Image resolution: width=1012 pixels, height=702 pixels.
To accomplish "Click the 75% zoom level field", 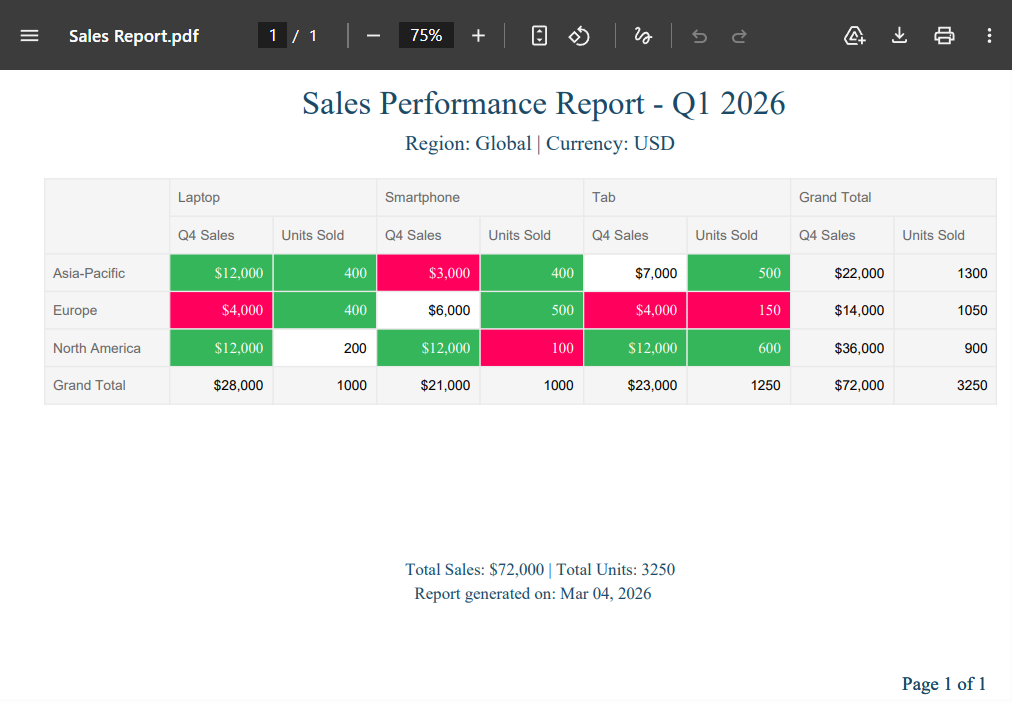I will 426,35.
